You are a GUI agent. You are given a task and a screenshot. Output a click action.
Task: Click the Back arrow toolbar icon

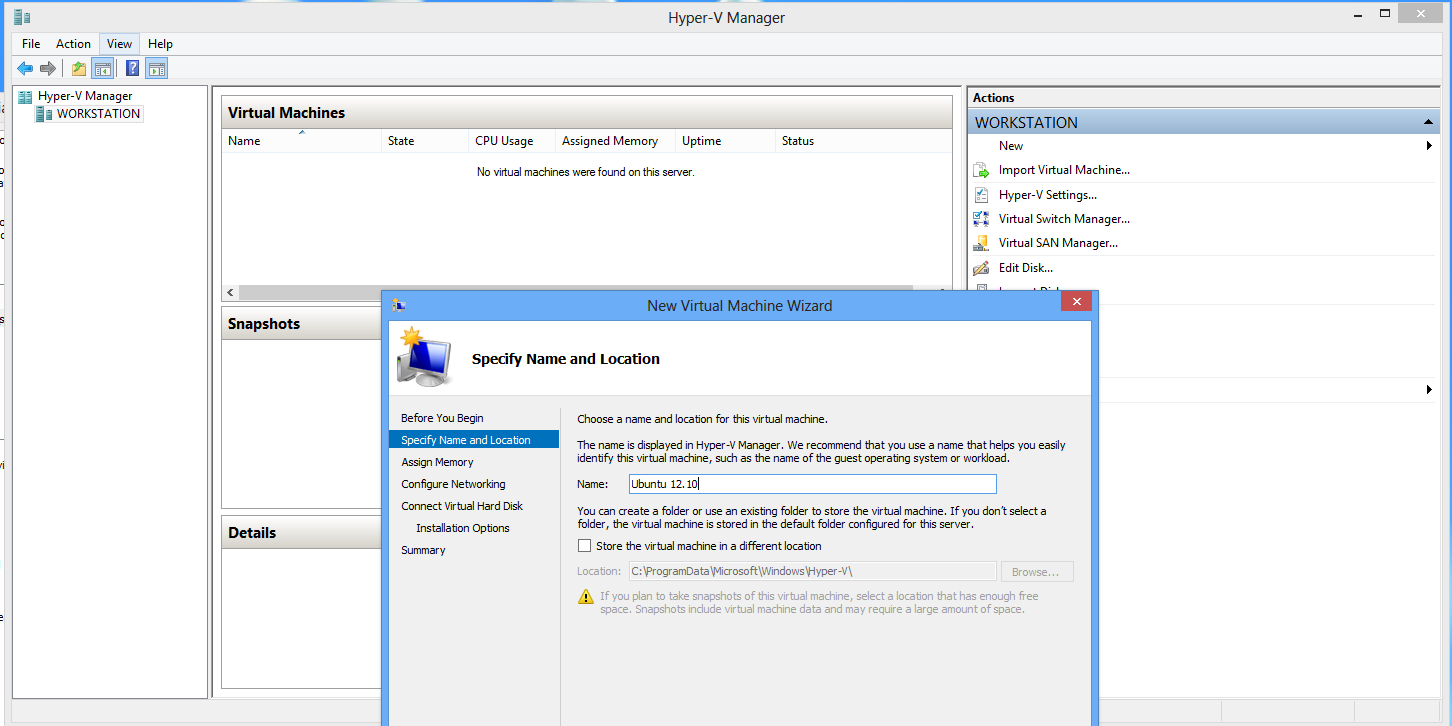point(25,68)
